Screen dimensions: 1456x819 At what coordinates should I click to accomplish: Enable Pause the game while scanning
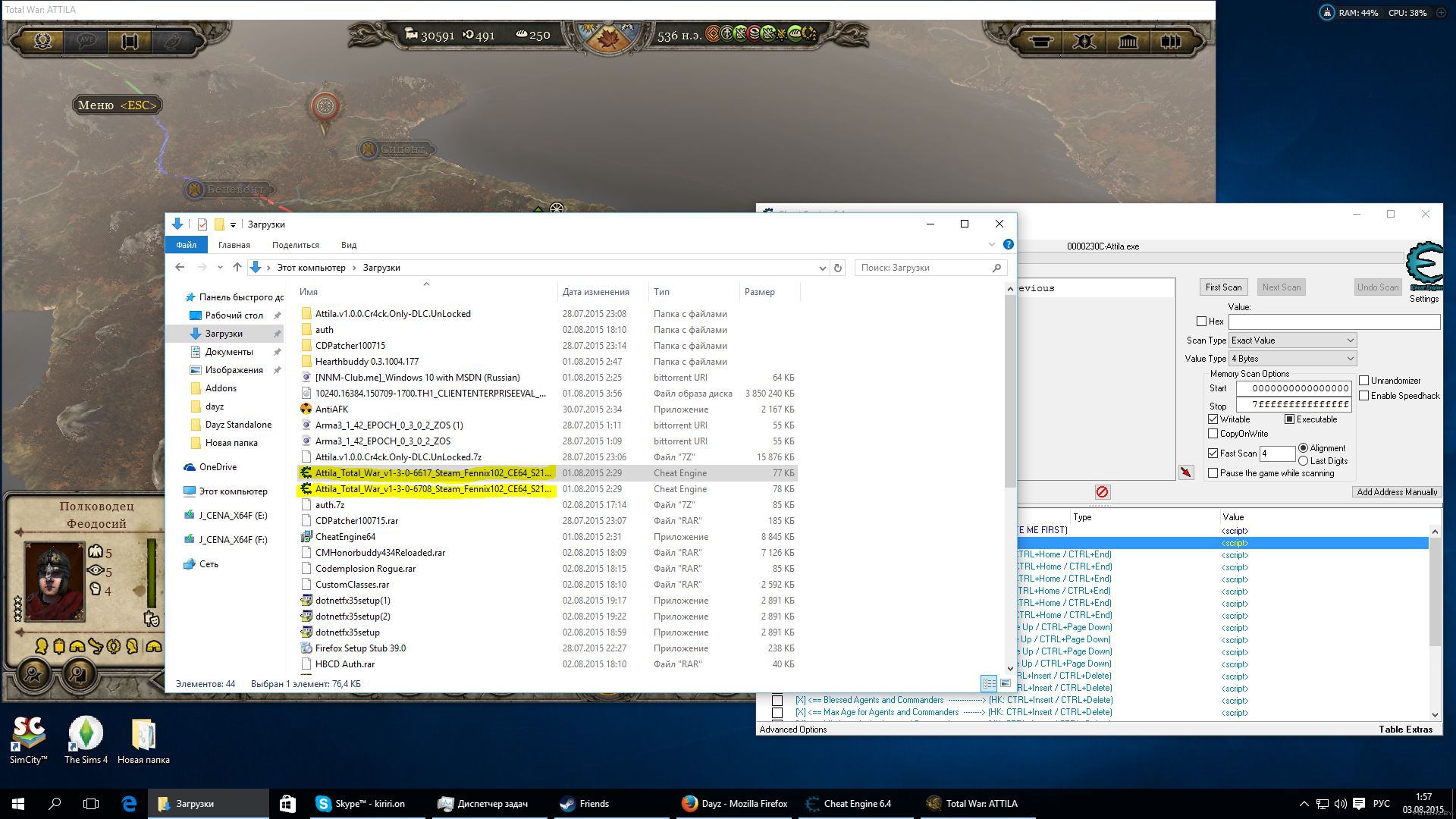coord(1213,473)
